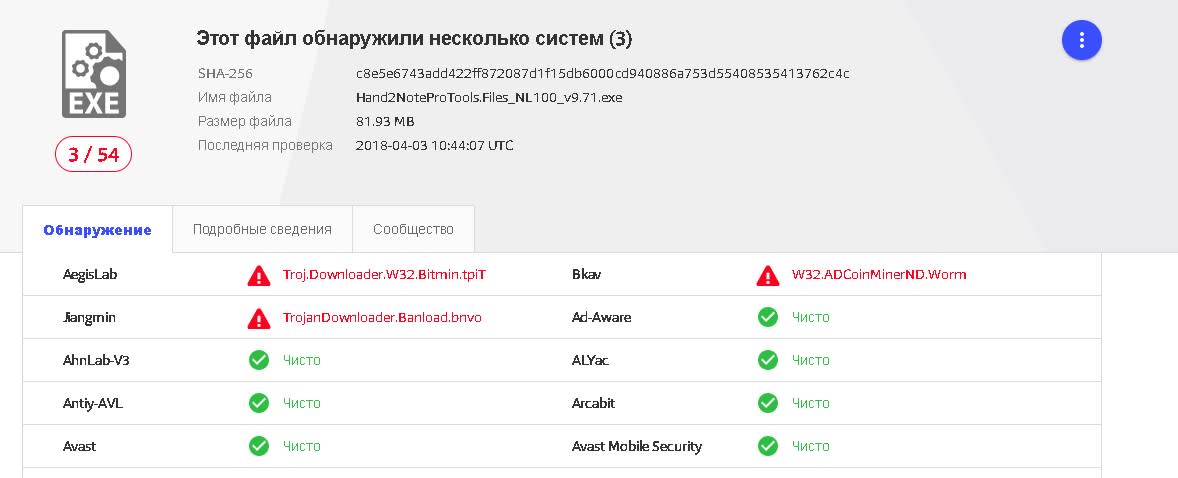Click the 3 / 54 detection ratio badge

coord(93,155)
